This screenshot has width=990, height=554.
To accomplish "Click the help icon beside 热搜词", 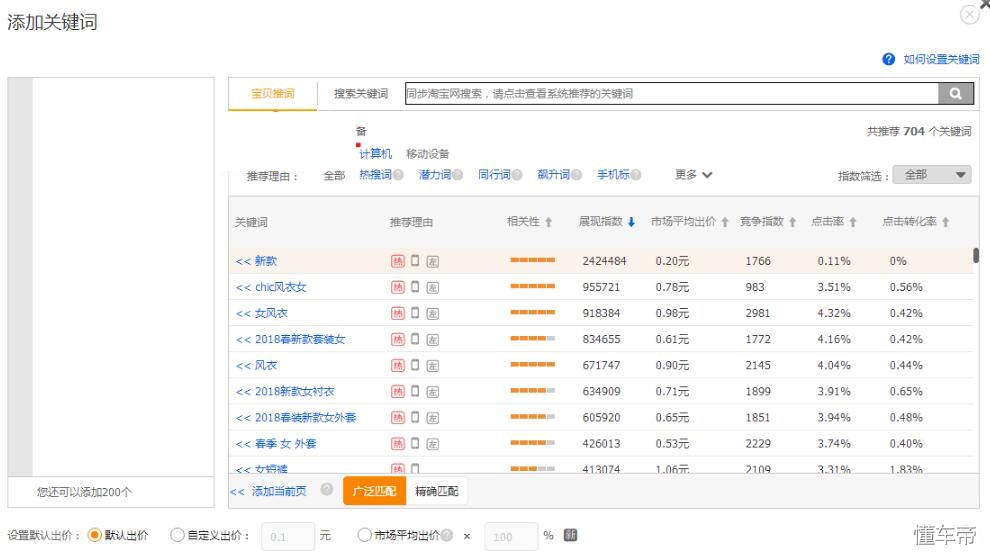I will coord(398,175).
